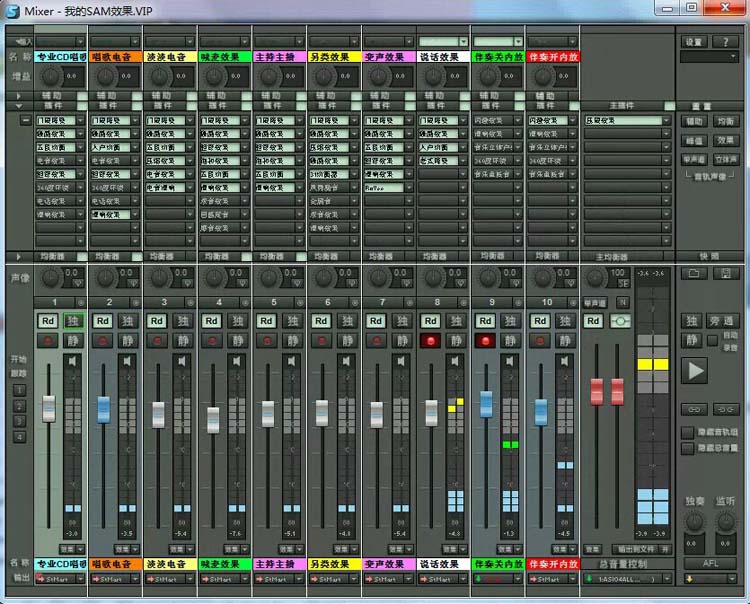Adjust the gain knob on channel 1

(49, 76)
